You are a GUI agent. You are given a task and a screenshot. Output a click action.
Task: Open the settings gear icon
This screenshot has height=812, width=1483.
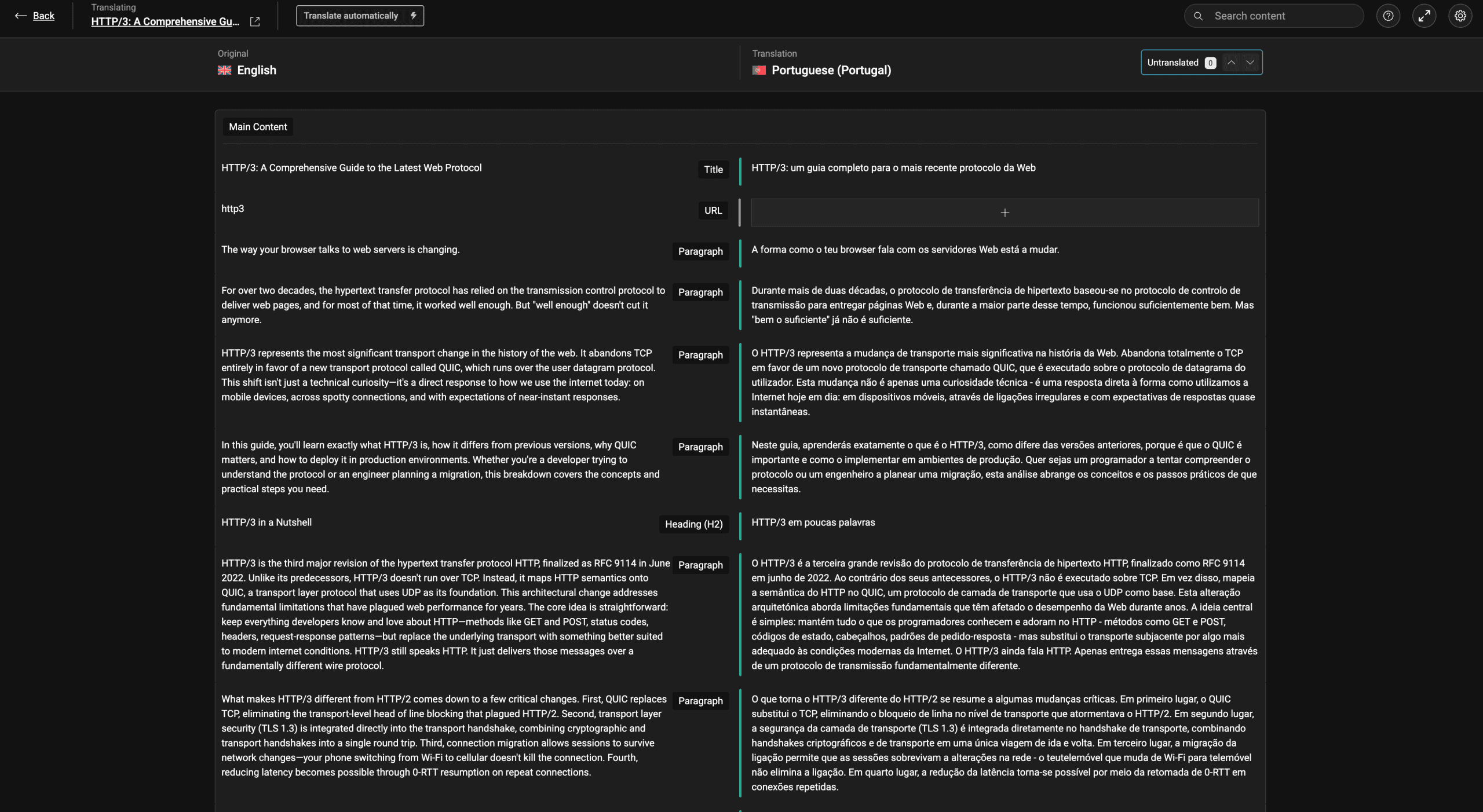(1460, 16)
